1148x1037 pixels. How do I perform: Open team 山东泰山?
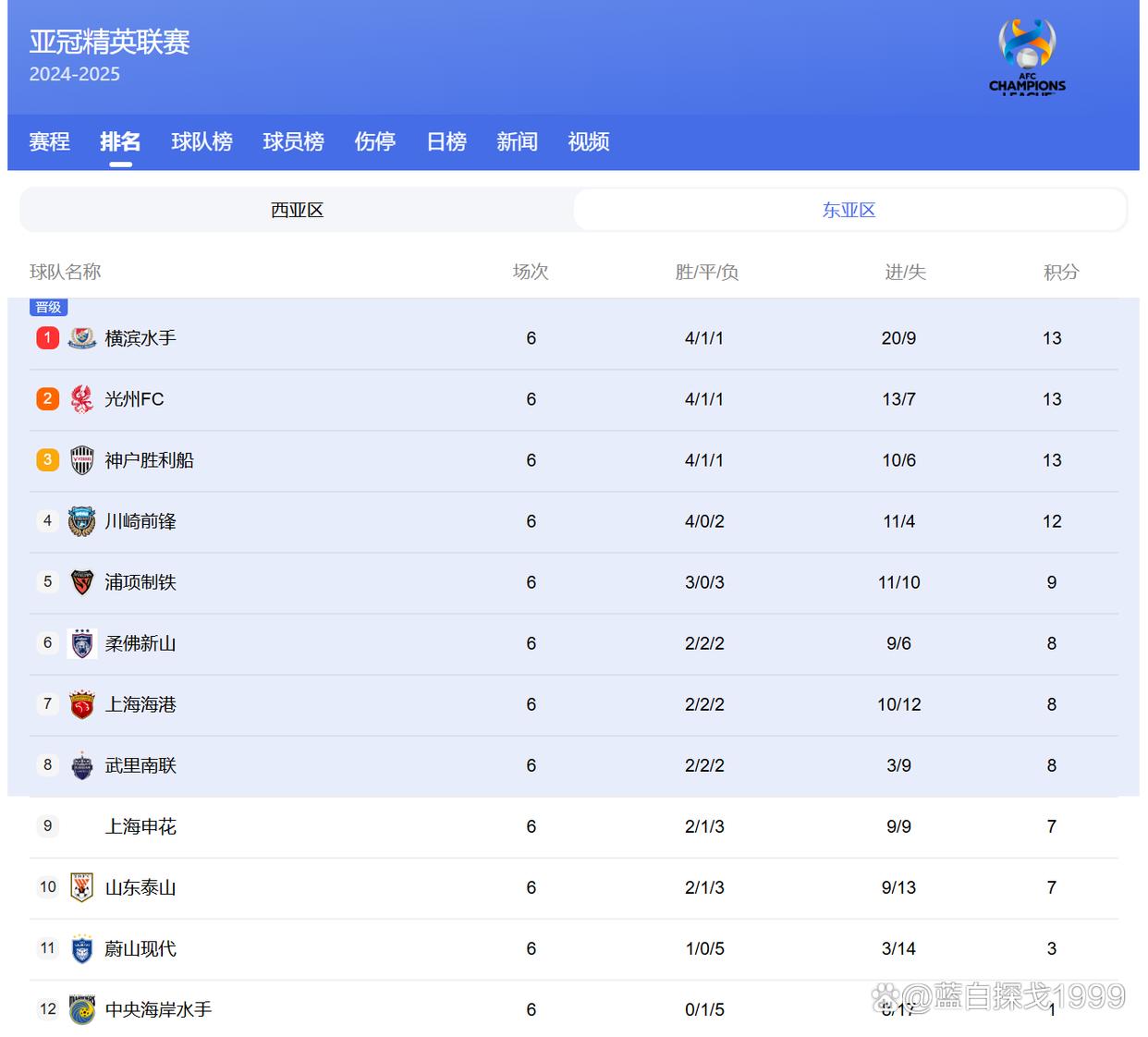140,887
